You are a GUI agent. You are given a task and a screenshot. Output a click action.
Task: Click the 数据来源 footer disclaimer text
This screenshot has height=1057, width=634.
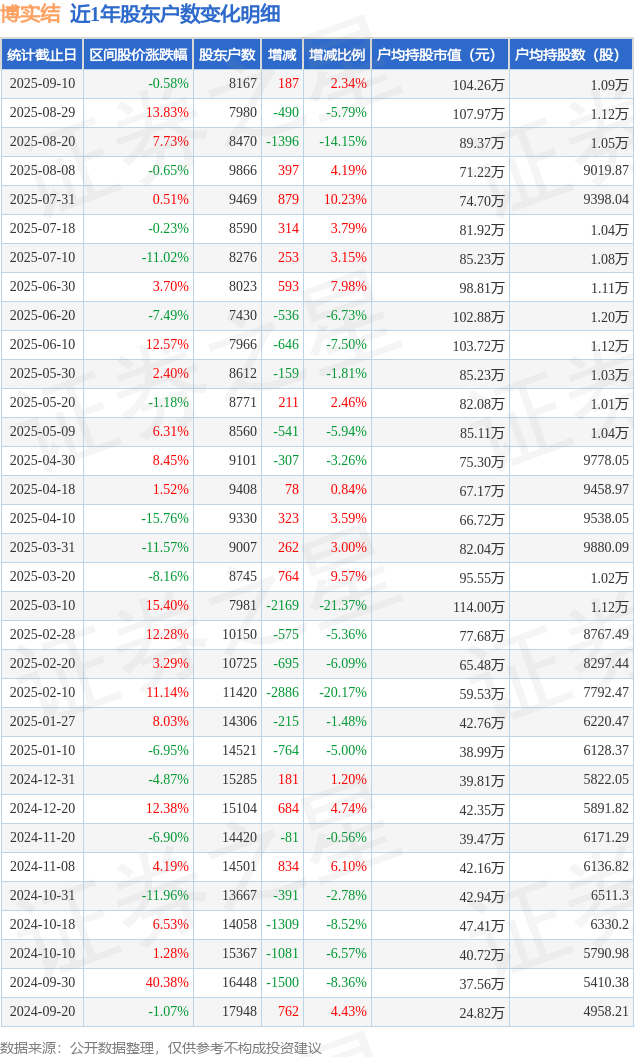[x=161, y=1047]
